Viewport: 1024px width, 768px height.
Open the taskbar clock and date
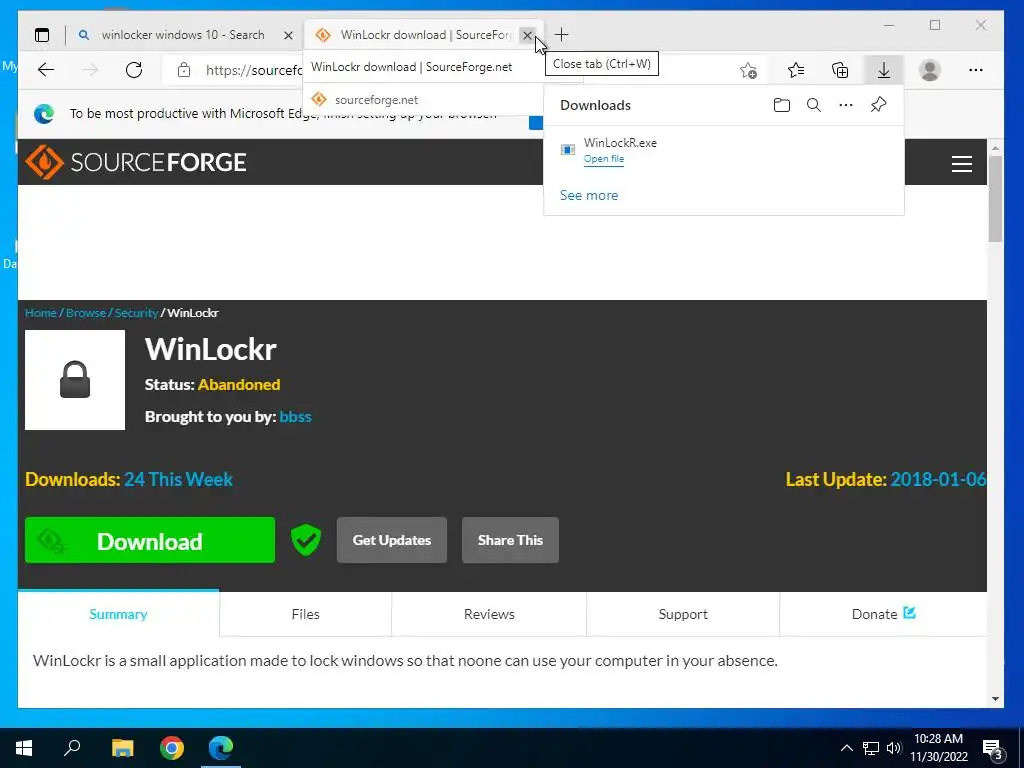[938, 748]
